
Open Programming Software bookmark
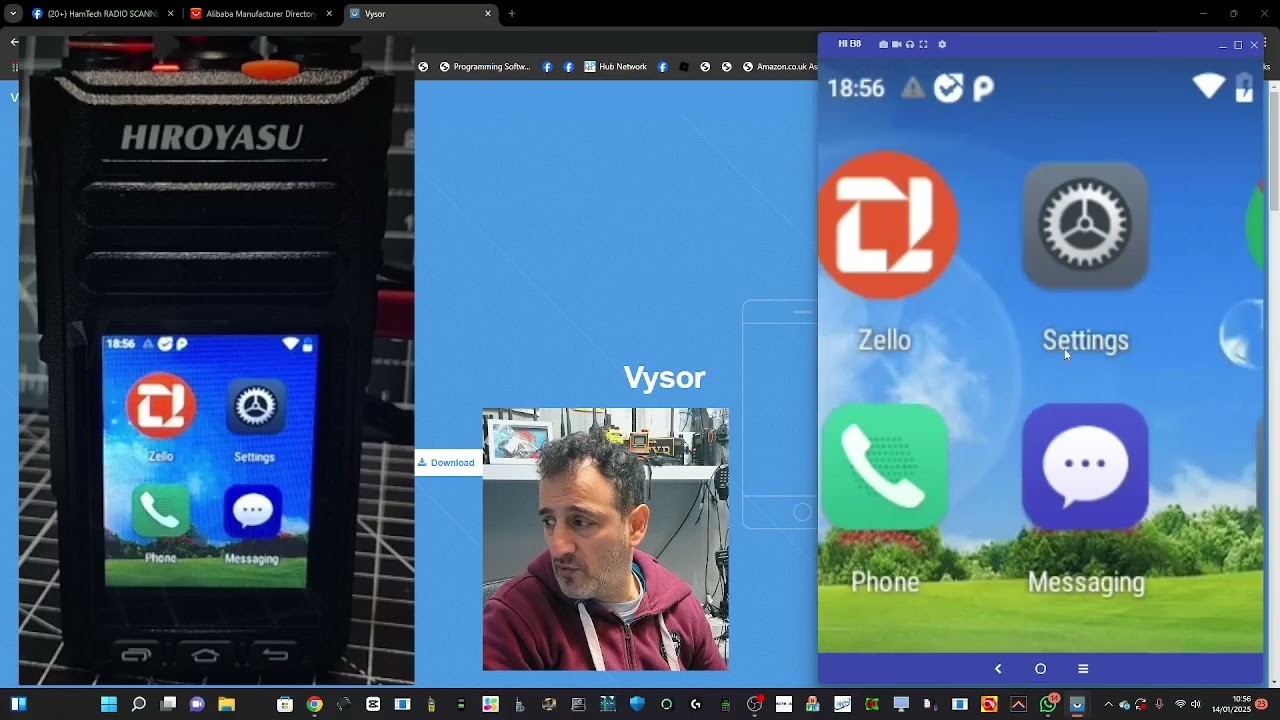(x=485, y=67)
